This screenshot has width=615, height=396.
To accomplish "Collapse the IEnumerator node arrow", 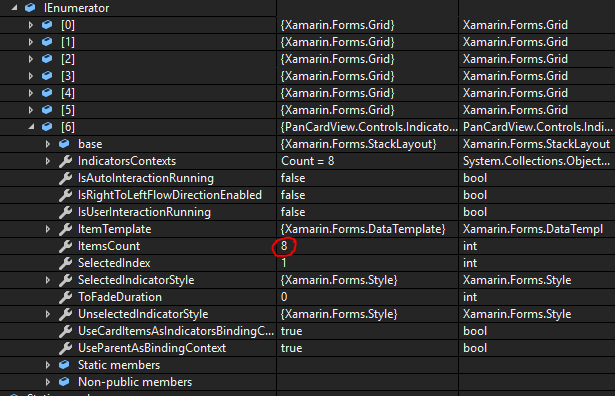I will [x=15, y=7].
